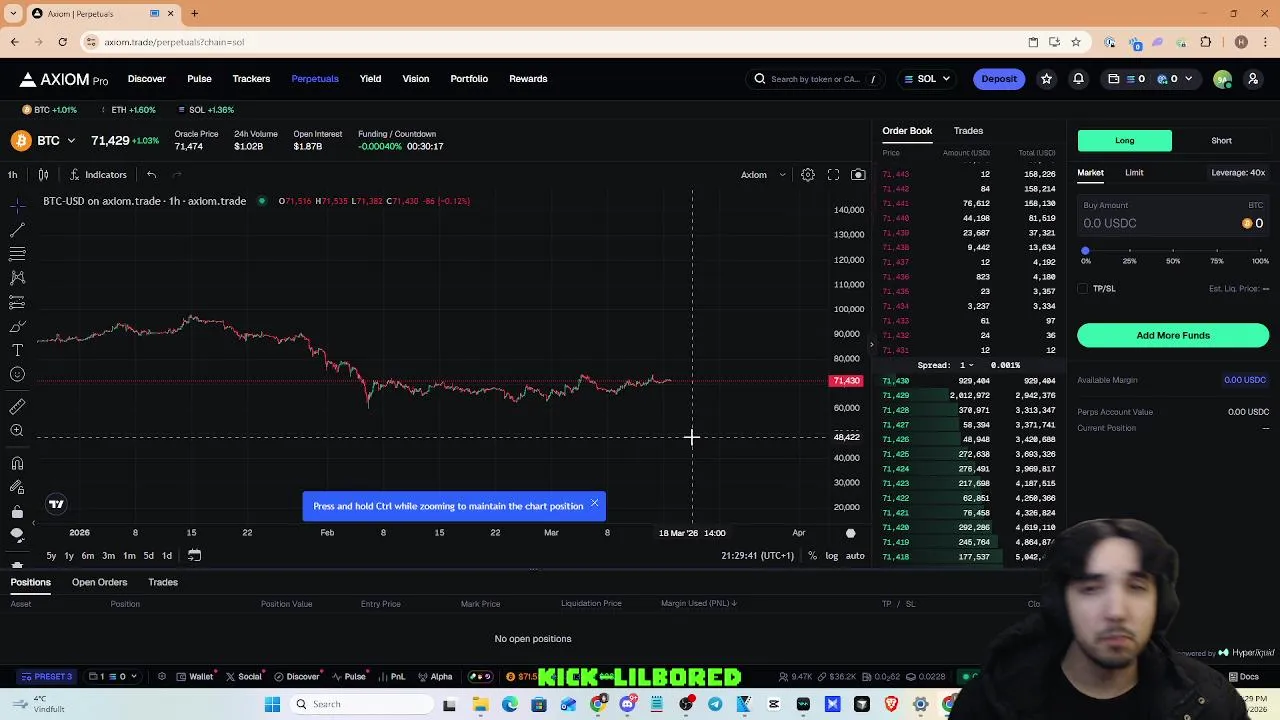Select the zoom in tool

pyautogui.click(x=17, y=430)
